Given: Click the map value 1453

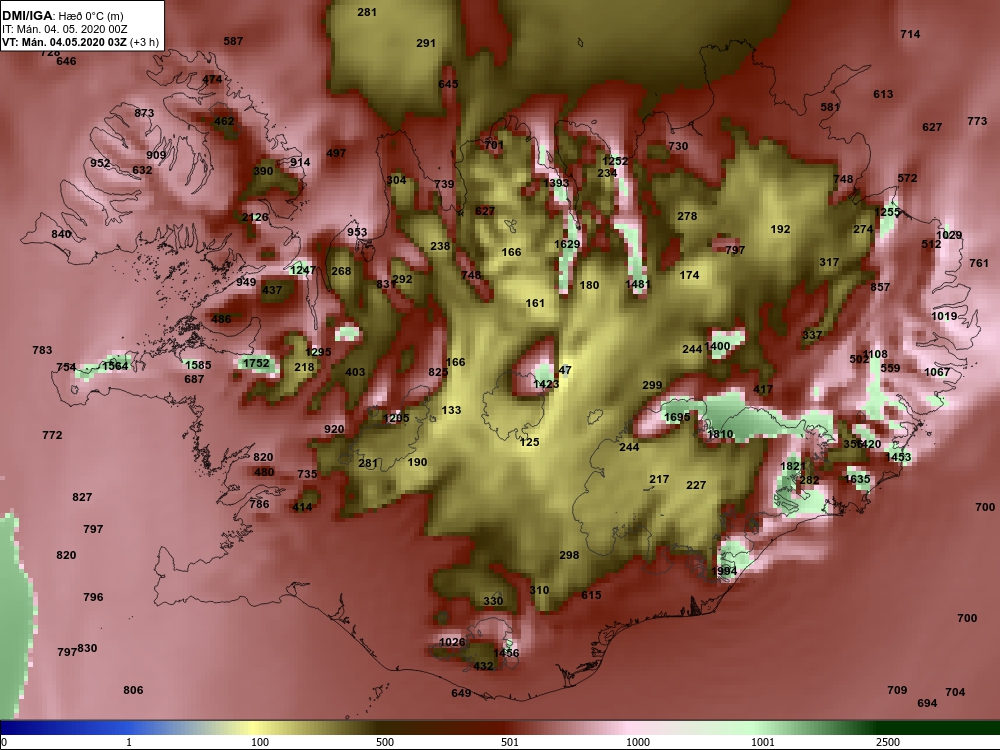Looking at the screenshot, I should pos(899,457).
